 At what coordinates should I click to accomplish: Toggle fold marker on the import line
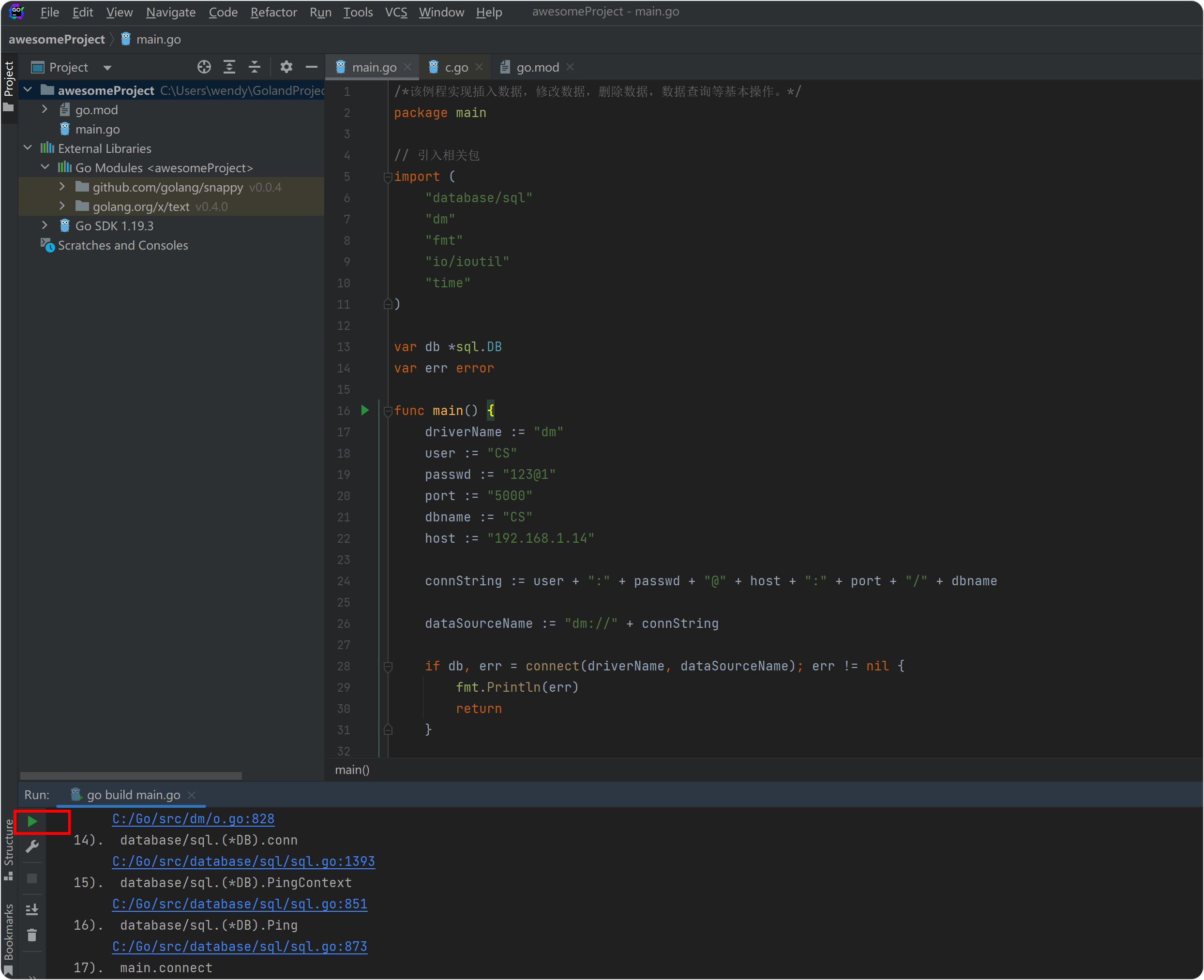click(x=388, y=177)
